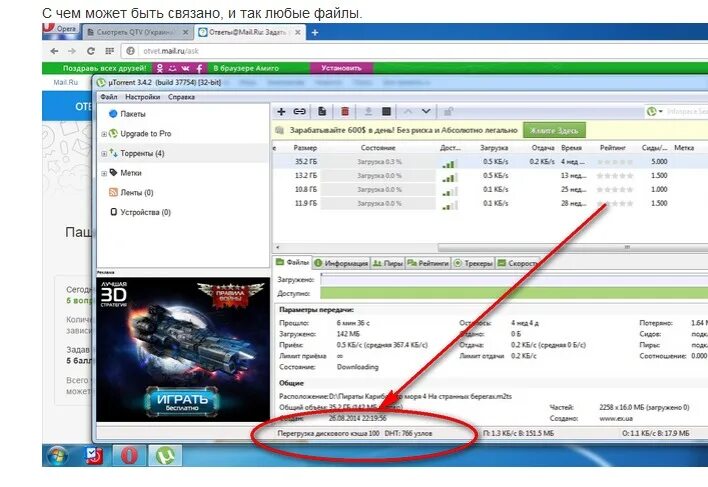This screenshot has width=708, height=487.
Task: Click DHT: 766 узлов status text
Action: point(408,433)
